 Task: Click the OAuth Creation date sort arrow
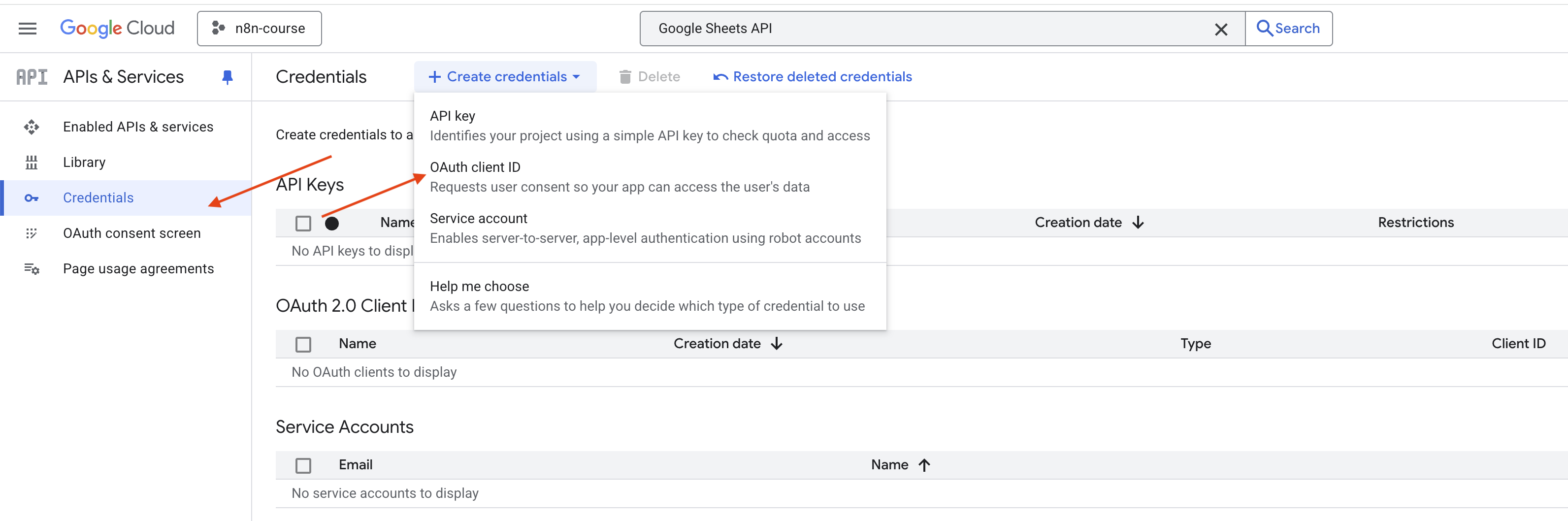[776, 344]
